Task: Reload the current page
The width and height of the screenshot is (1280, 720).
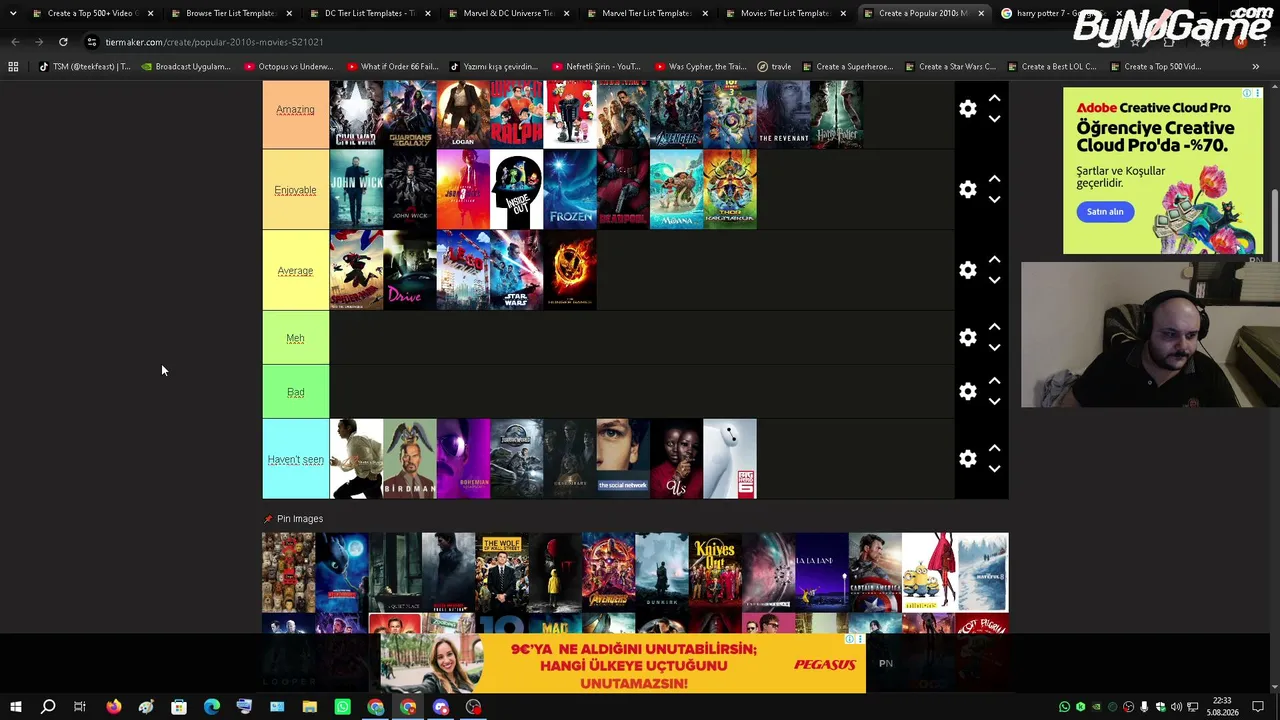Action: pos(63,42)
